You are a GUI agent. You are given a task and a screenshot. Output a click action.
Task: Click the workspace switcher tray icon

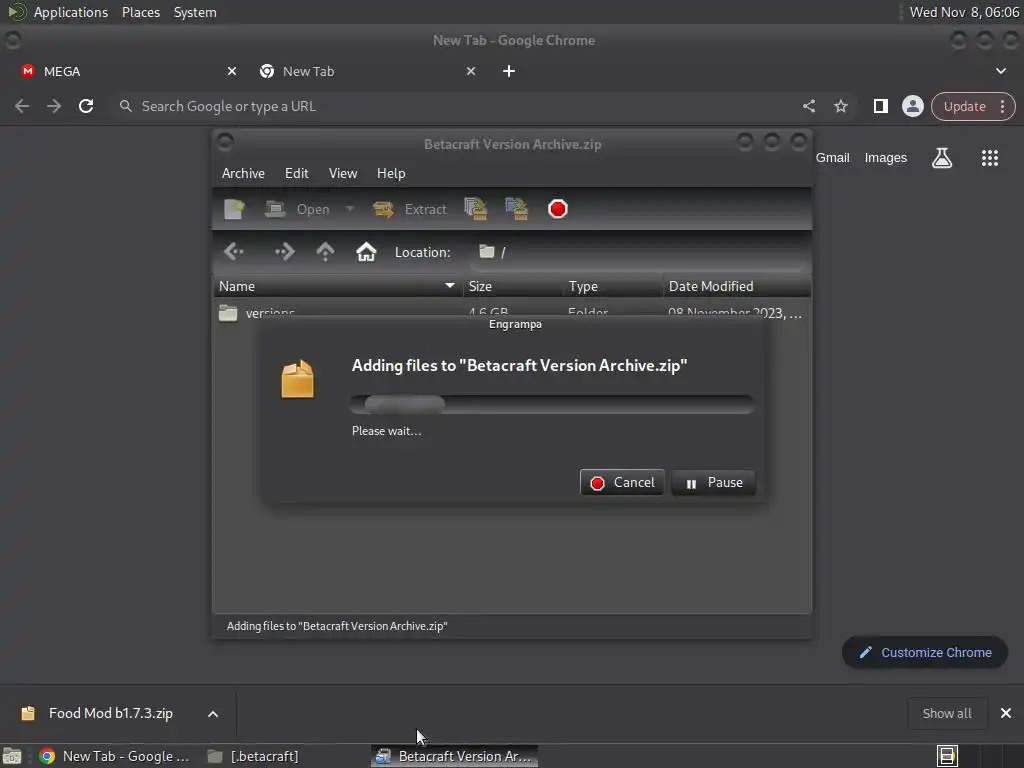coord(947,756)
